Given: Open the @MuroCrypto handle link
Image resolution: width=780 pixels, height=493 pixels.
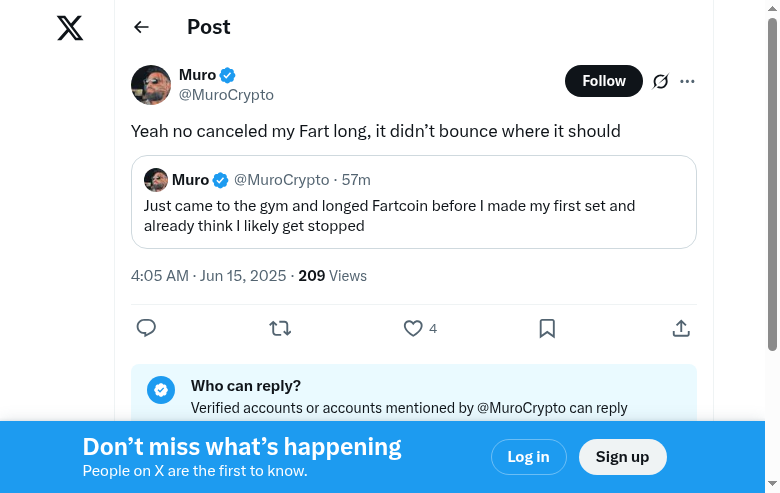Looking at the screenshot, I should click(x=226, y=95).
